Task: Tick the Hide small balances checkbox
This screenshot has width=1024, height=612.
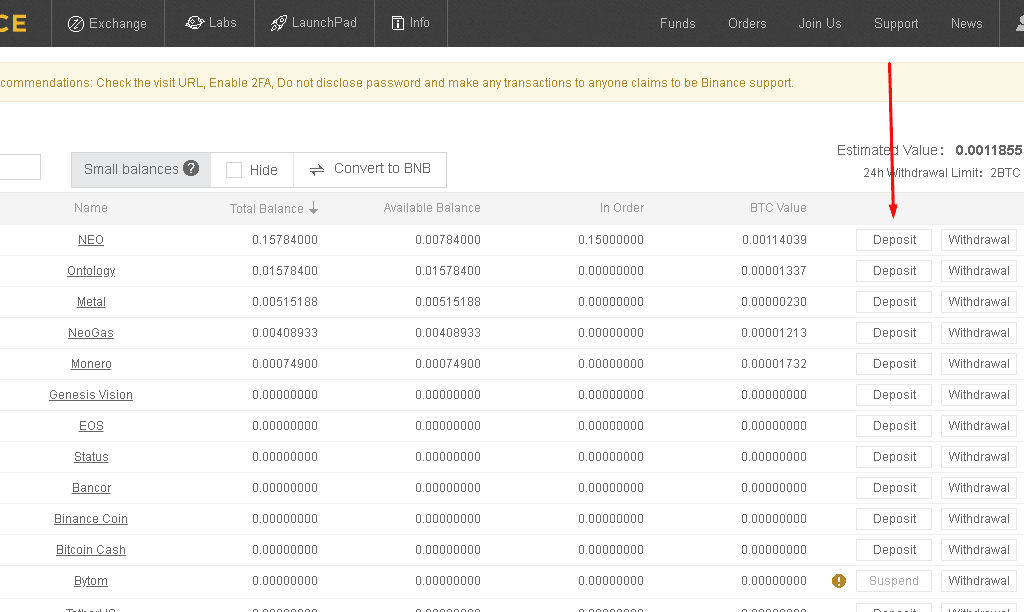Action: pos(234,170)
